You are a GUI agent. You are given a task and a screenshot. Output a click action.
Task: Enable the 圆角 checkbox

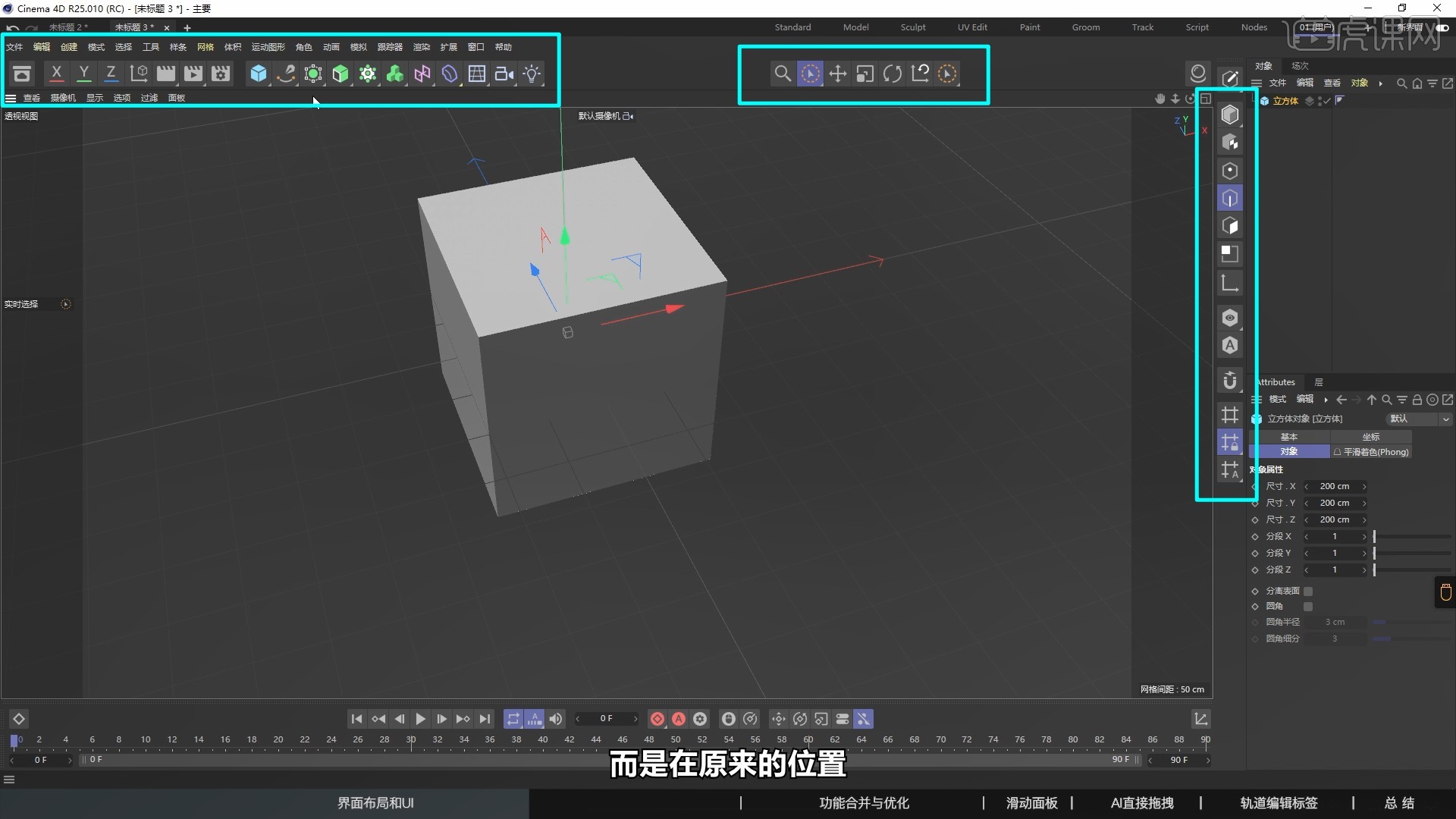coord(1307,606)
